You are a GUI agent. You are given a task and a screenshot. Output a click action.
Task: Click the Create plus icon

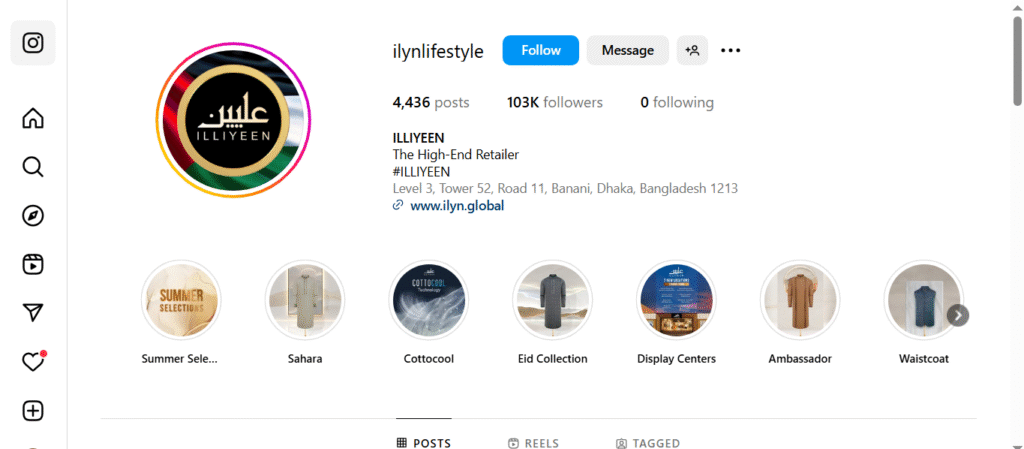pyautogui.click(x=33, y=411)
